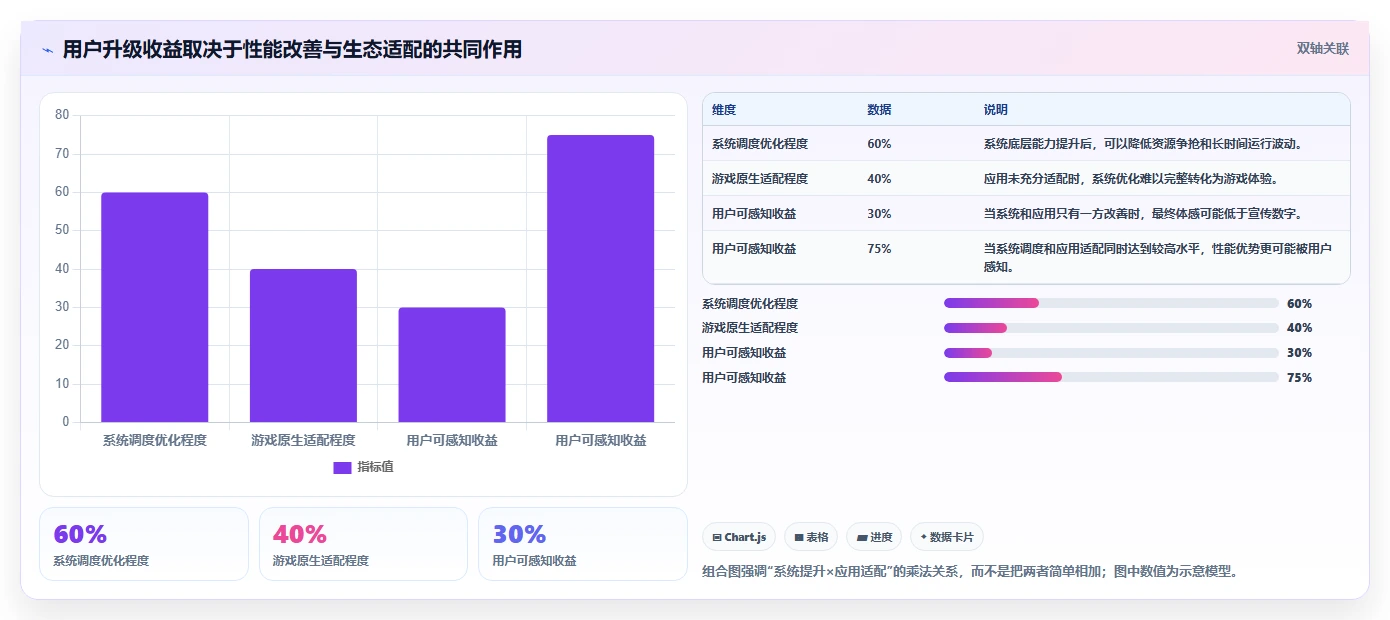The height and width of the screenshot is (620, 1390).
Task: Select the Chart.js chip
Action: pos(739,537)
